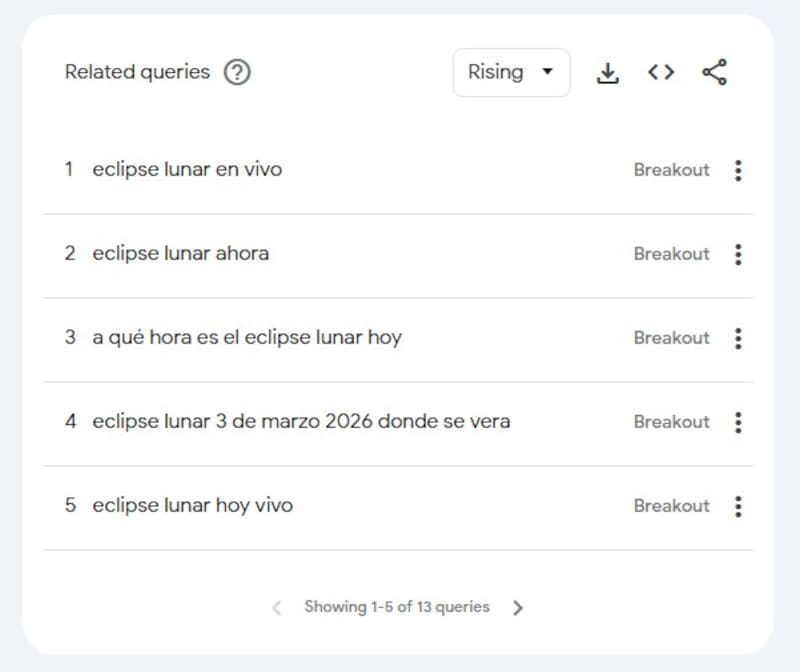Click the Related queries heading
800x672 pixels.
tap(137, 72)
